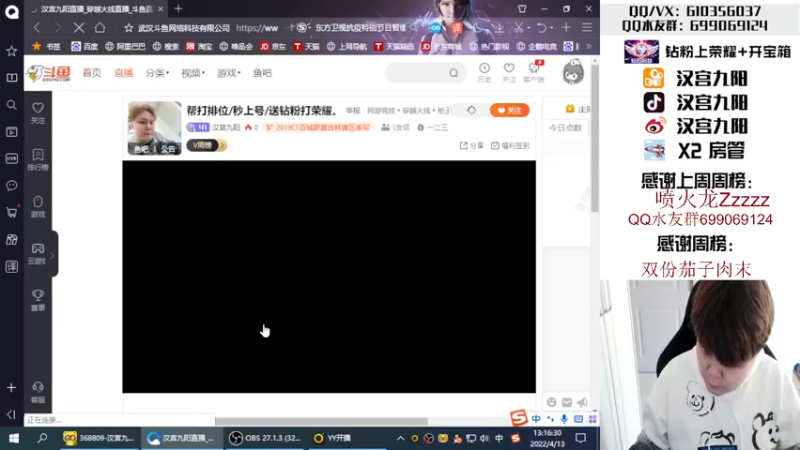Click 分享 share link
This screenshot has width=800, height=450.
(471, 145)
